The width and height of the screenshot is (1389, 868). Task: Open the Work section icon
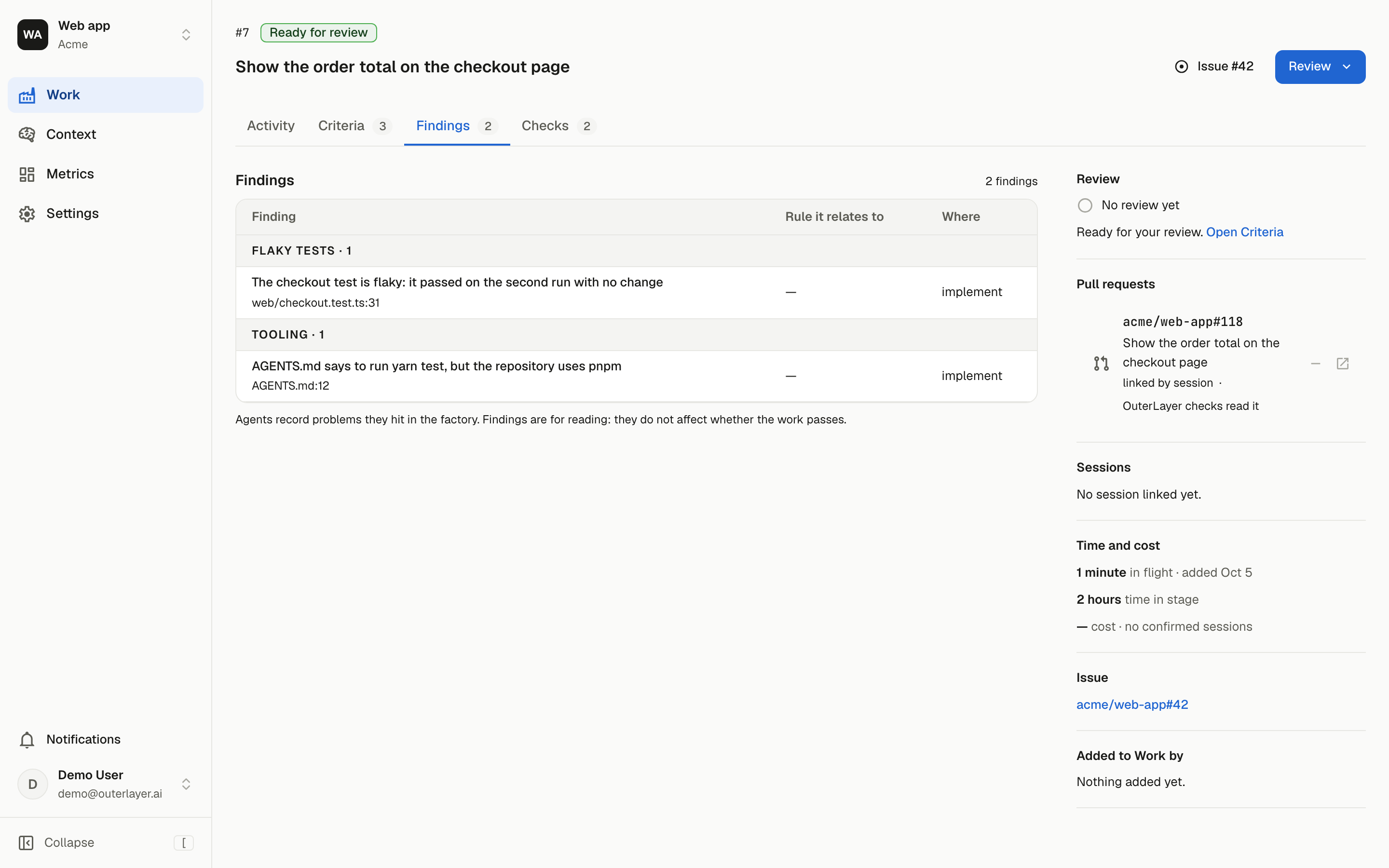pos(27,95)
